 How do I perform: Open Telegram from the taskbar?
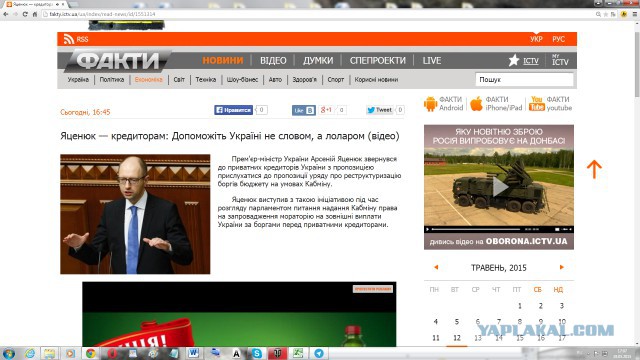[319, 353]
